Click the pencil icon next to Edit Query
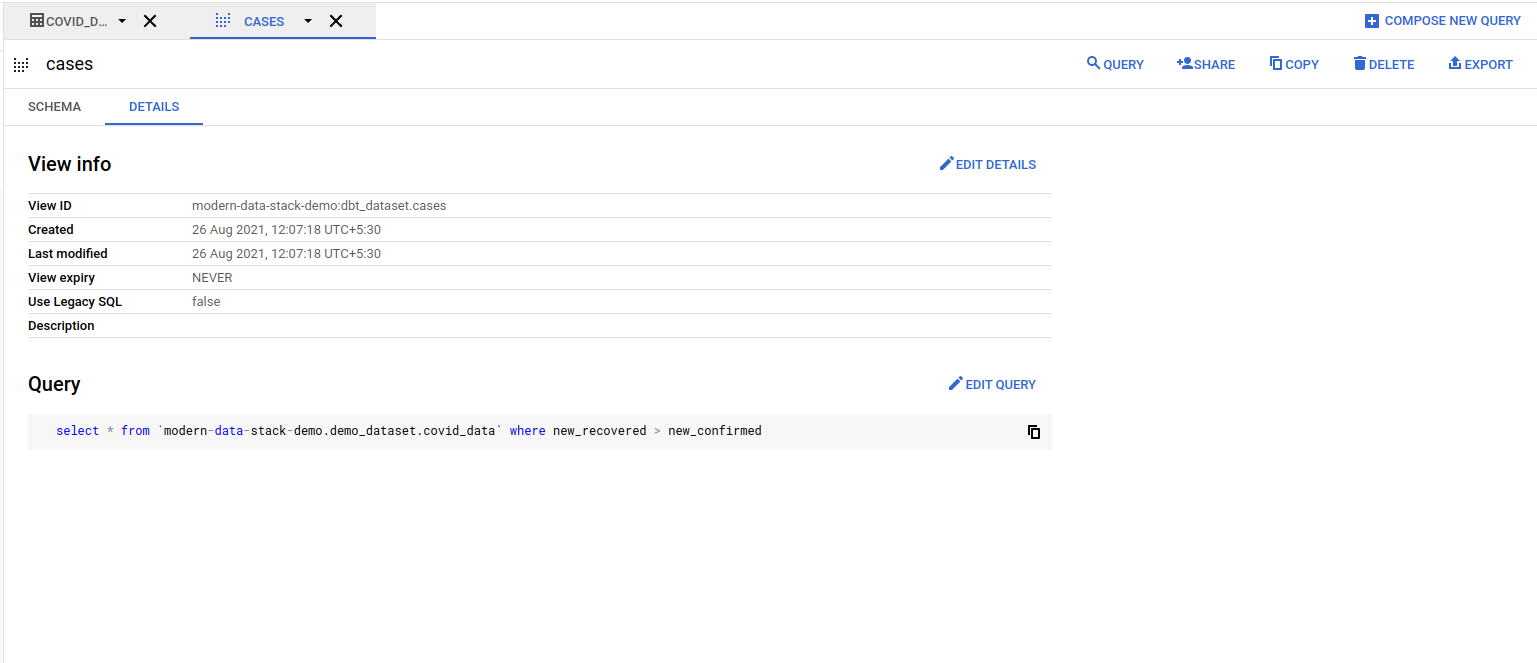Viewport: 1537px width, 663px height. tap(955, 384)
